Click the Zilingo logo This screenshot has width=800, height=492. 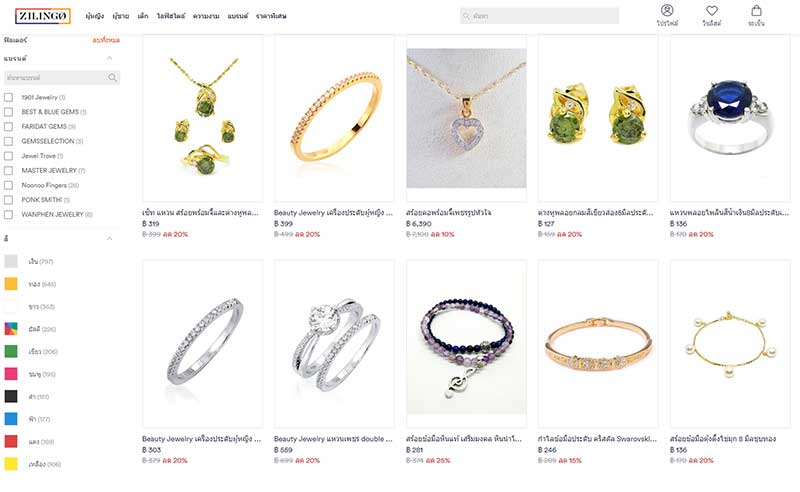[x=42, y=16]
